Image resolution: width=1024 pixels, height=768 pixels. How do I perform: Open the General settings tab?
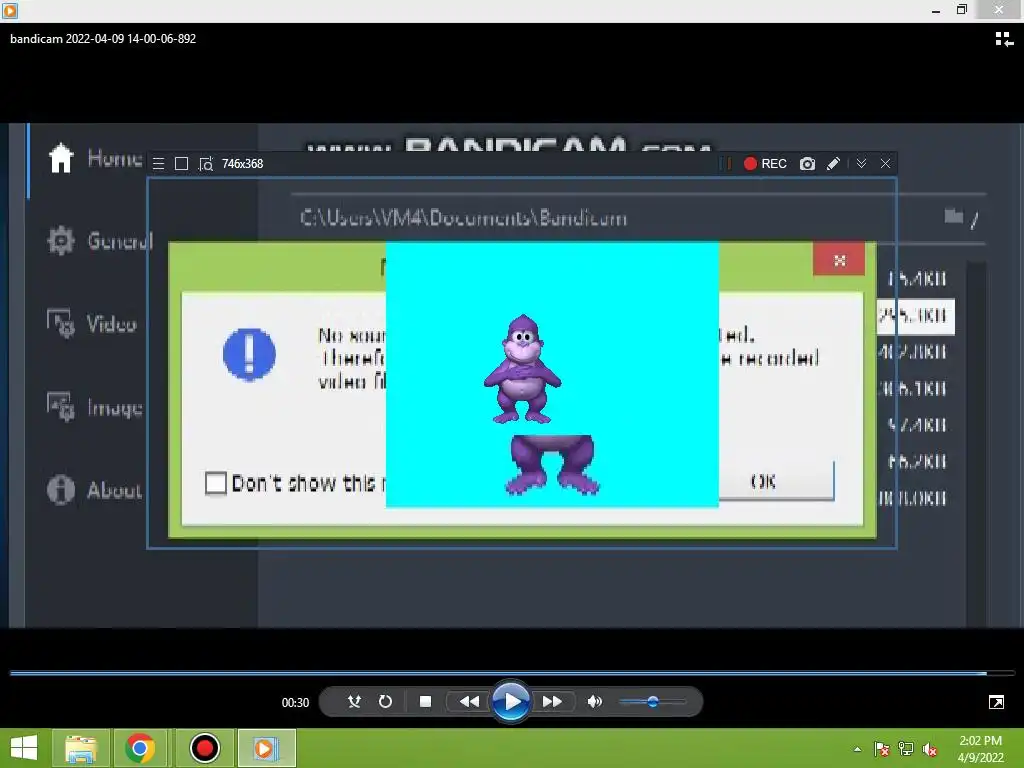pyautogui.click(x=99, y=241)
